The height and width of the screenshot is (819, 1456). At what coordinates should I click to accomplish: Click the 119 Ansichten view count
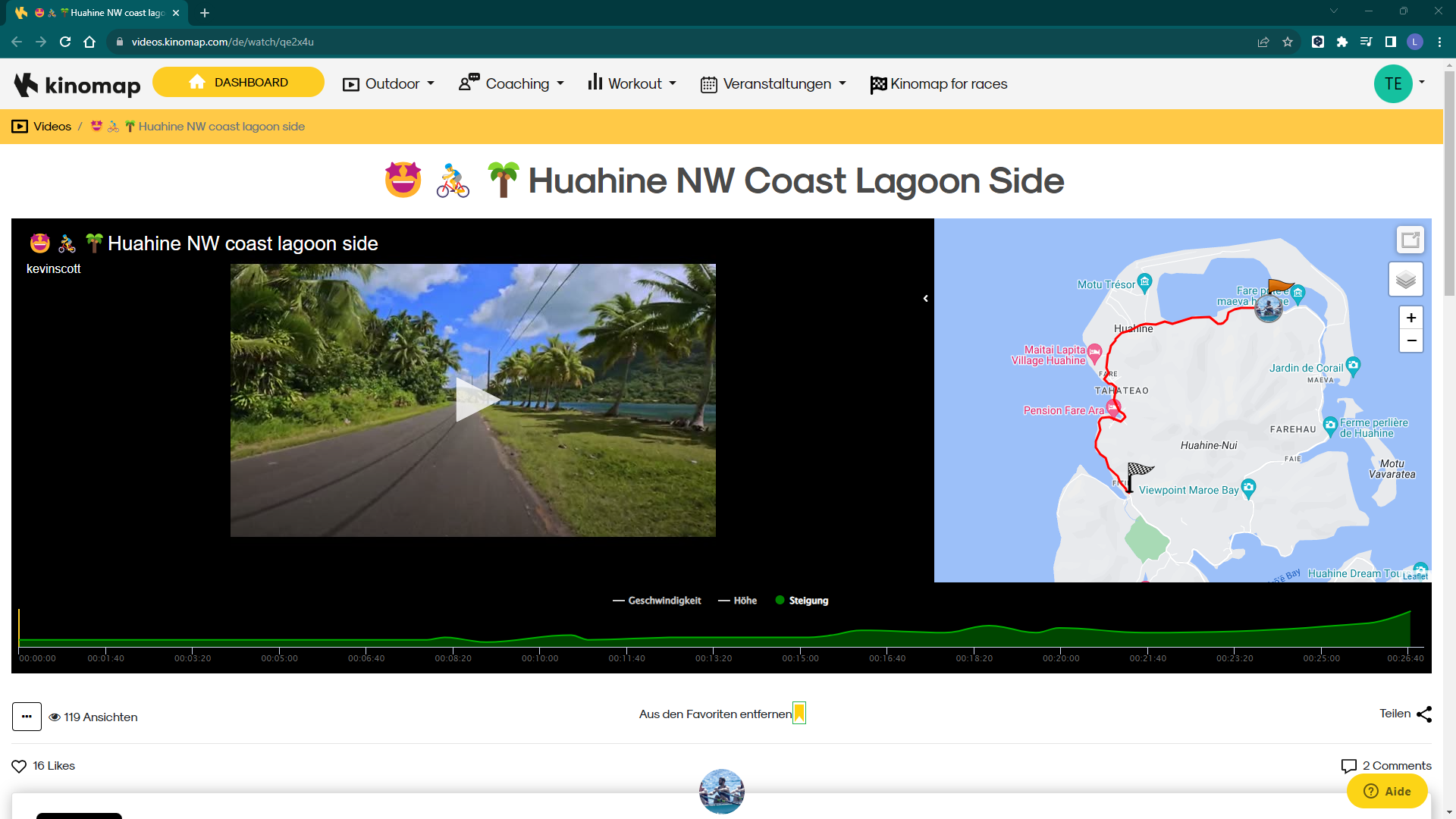[93, 717]
